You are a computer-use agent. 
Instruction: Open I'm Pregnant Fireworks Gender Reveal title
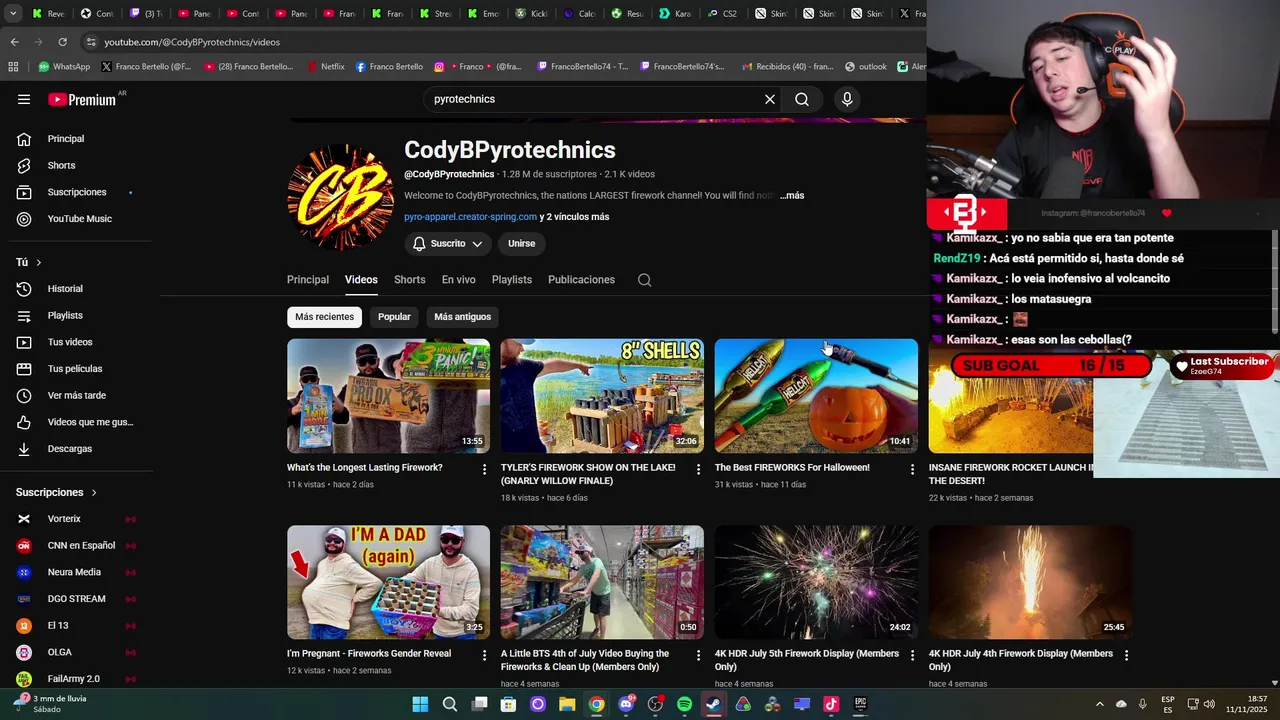369,654
